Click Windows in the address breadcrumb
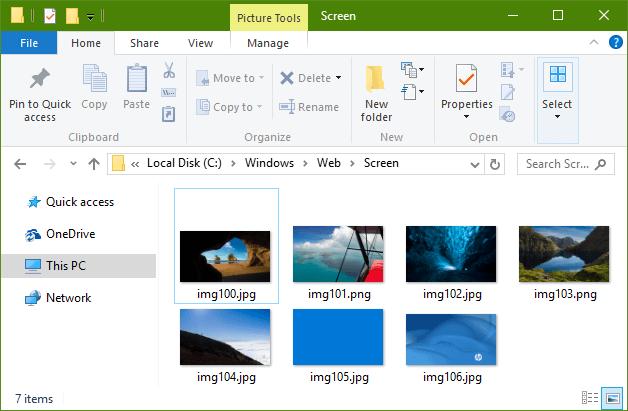 point(269,163)
